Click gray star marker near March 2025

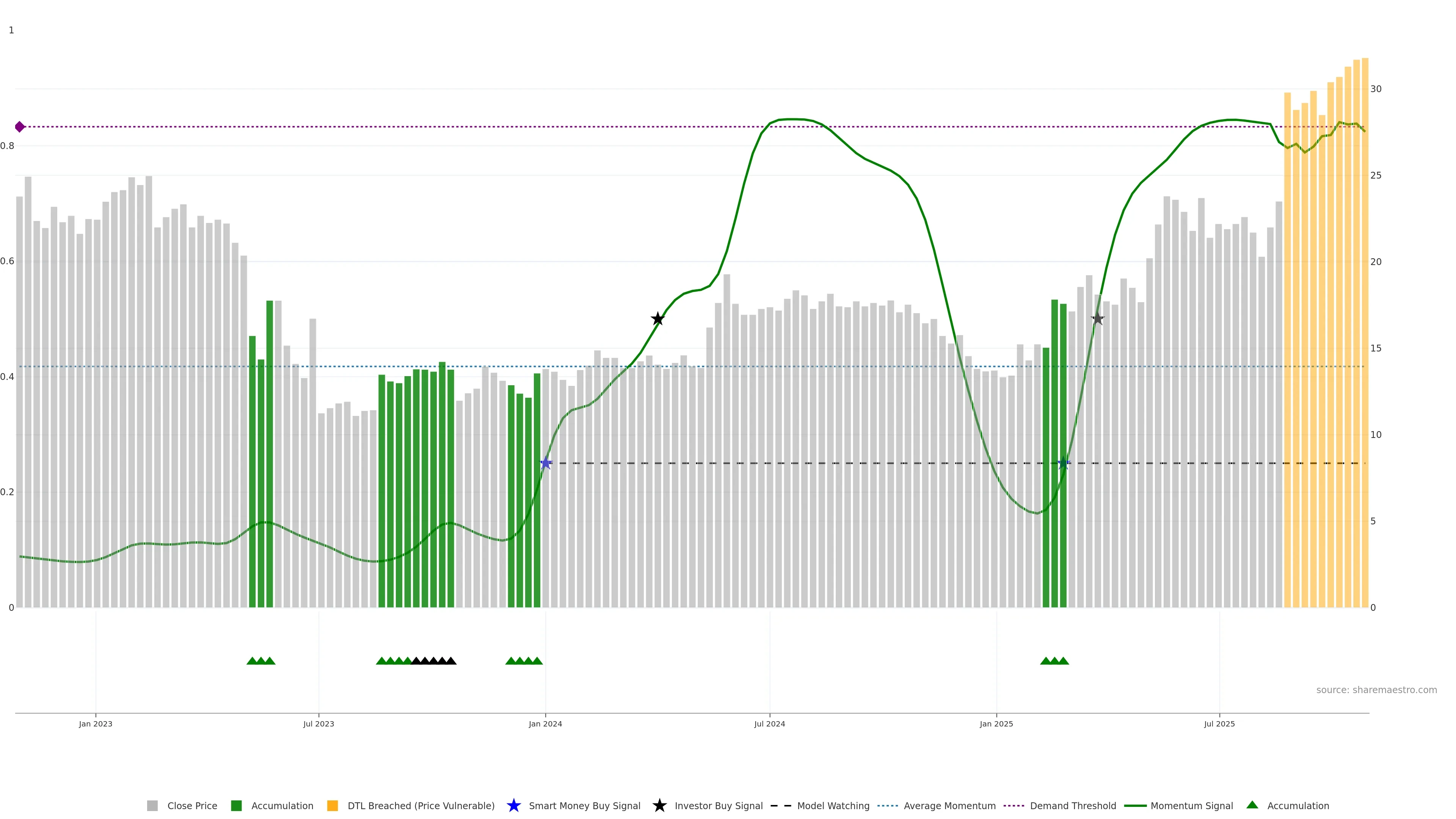pos(1097,319)
